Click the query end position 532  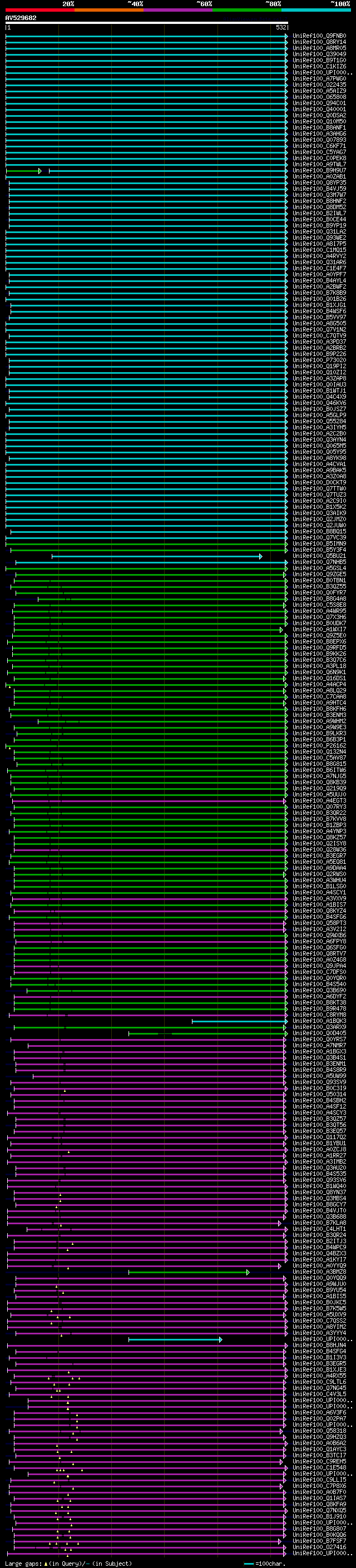280,28
